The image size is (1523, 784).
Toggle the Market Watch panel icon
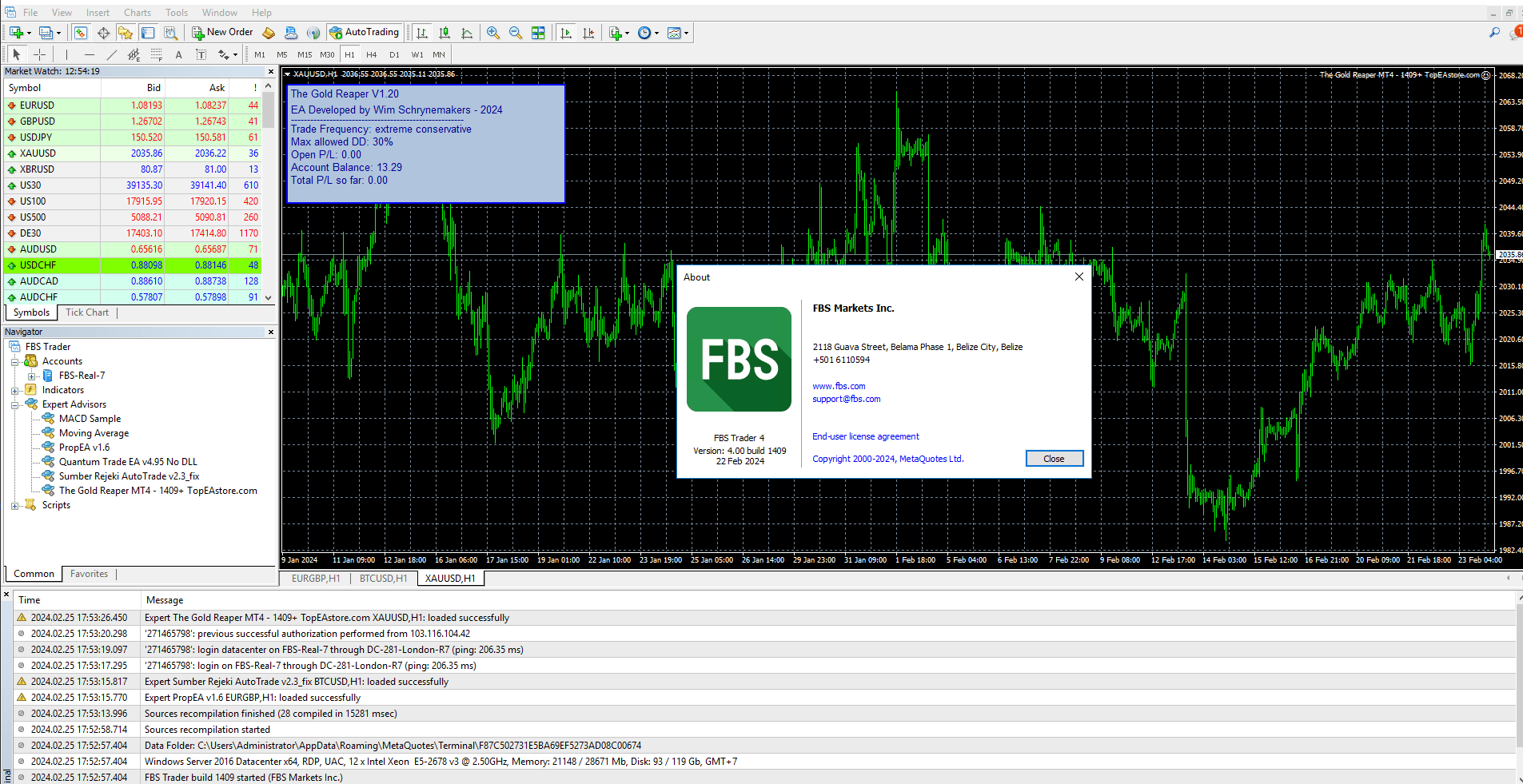point(81,33)
